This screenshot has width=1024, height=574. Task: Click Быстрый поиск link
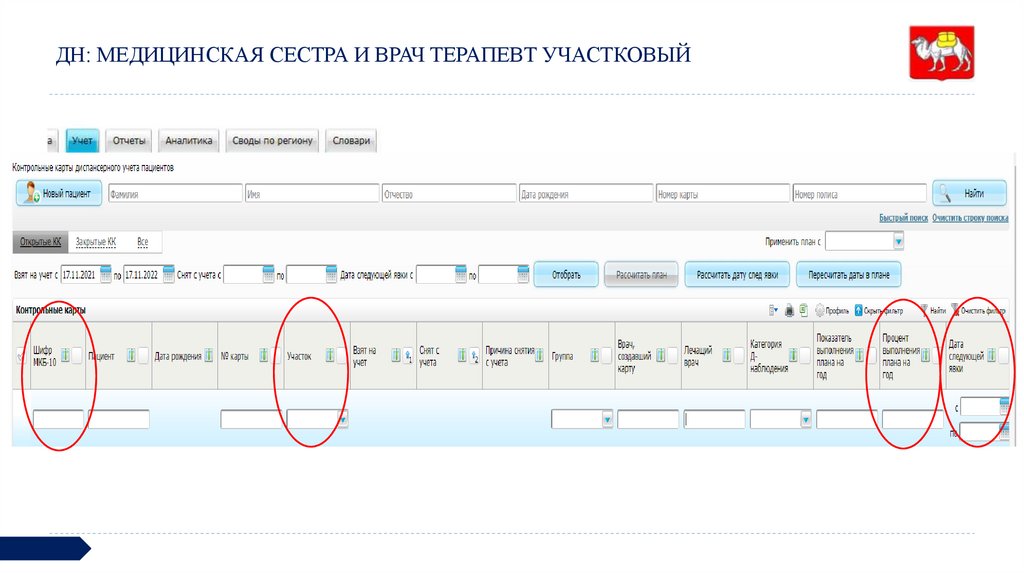(903, 218)
